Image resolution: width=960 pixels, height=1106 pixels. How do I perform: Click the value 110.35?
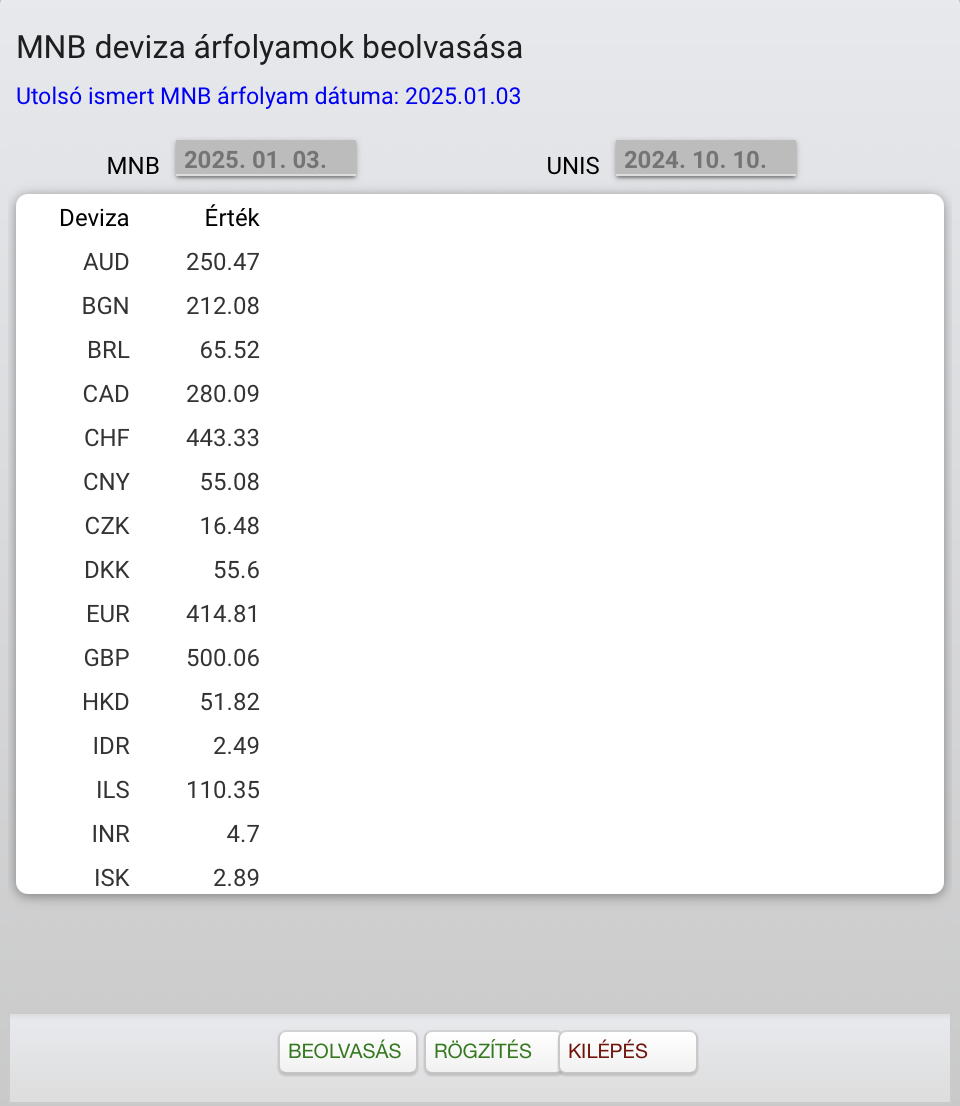click(x=223, y=790)
